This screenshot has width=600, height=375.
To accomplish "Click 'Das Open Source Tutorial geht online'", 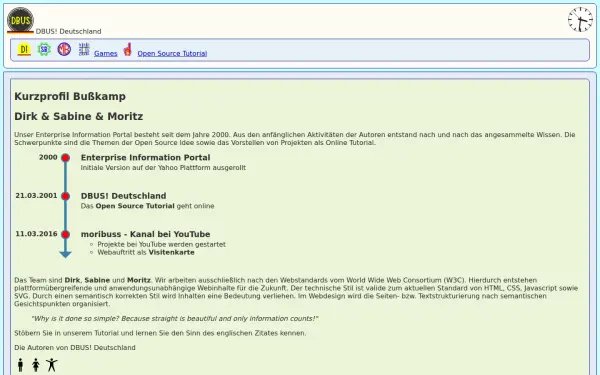I will point(147,206).
